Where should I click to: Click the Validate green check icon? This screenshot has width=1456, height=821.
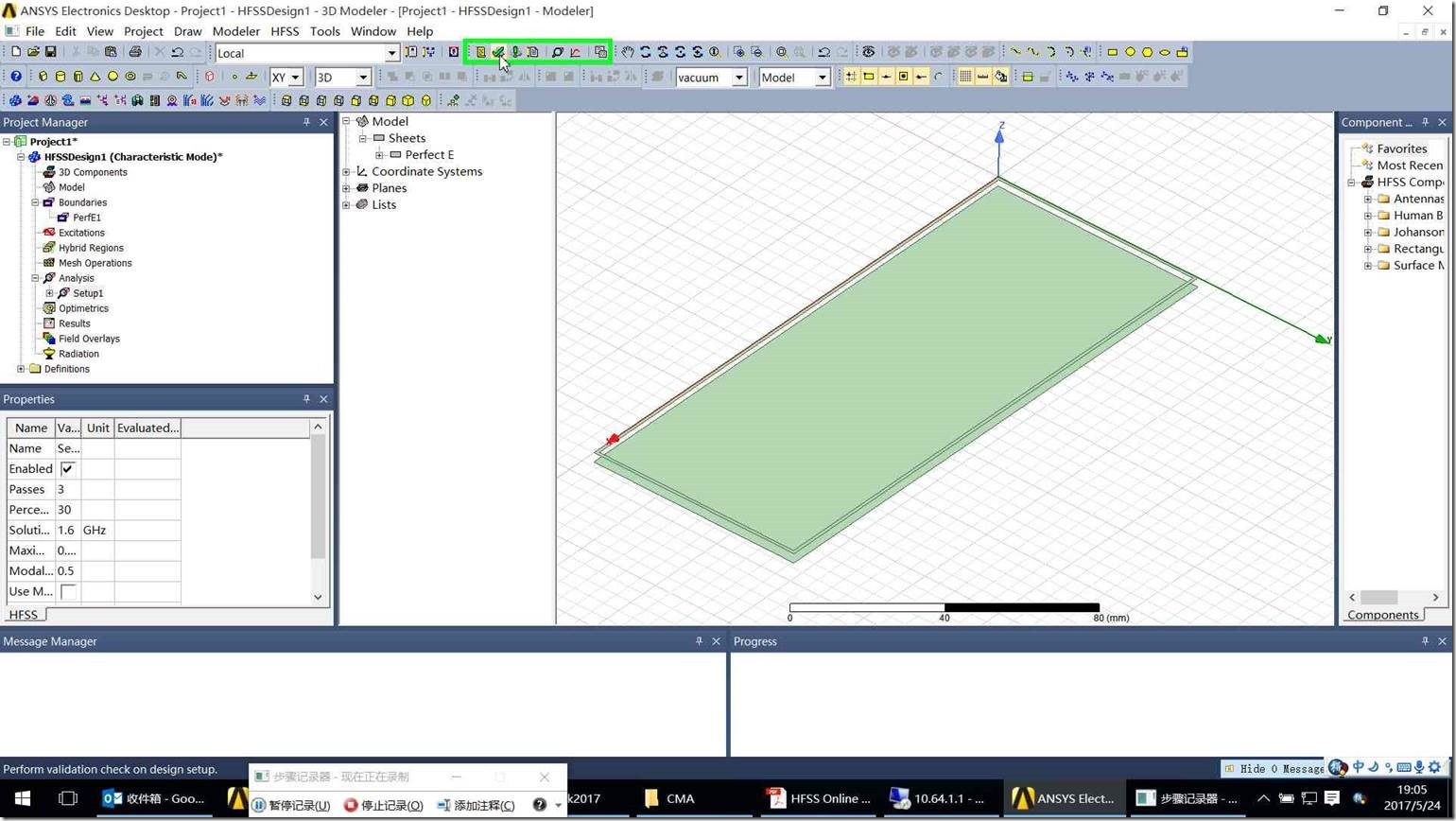click(497, 52)
